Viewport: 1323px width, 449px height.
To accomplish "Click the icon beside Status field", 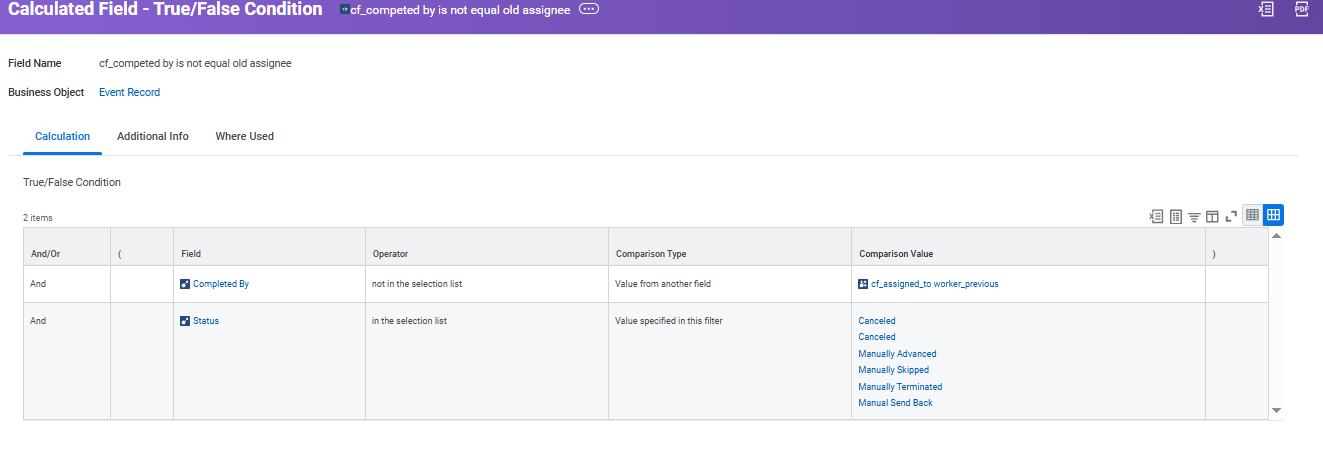I will (185, 321).
